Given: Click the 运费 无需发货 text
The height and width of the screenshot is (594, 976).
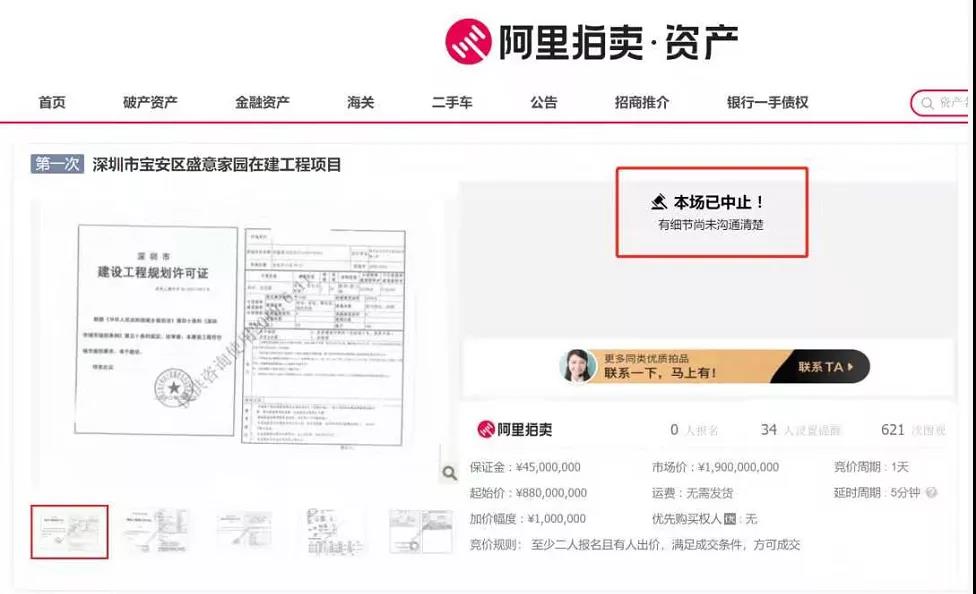Looking at the screenshot, I should coord(692,493).
